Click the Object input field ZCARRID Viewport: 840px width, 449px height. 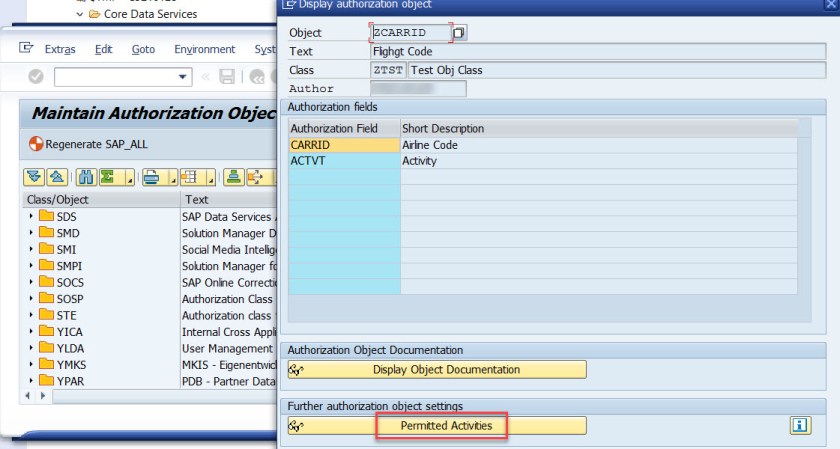point(411,33)
